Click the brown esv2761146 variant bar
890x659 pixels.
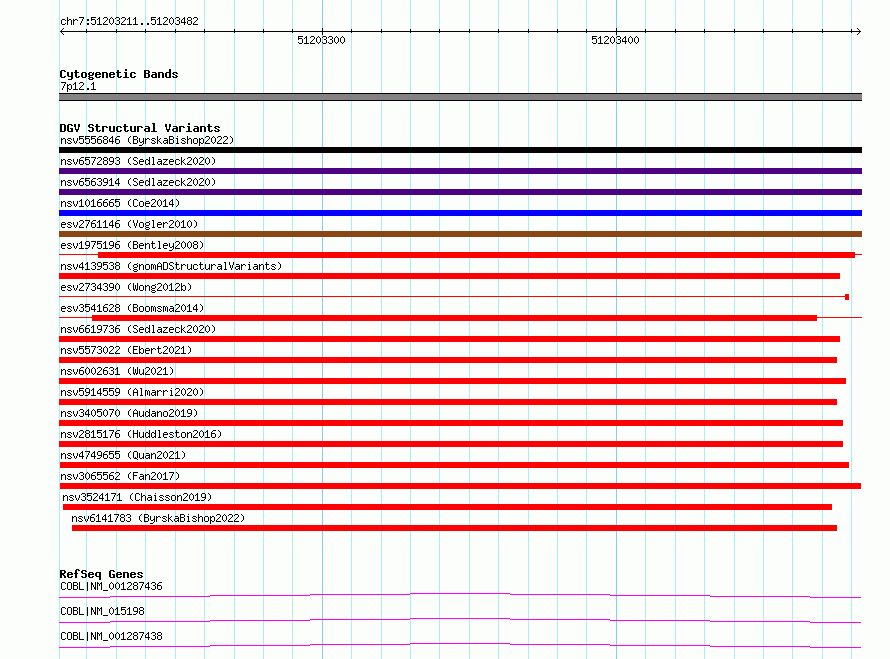[x=460, y=234]
